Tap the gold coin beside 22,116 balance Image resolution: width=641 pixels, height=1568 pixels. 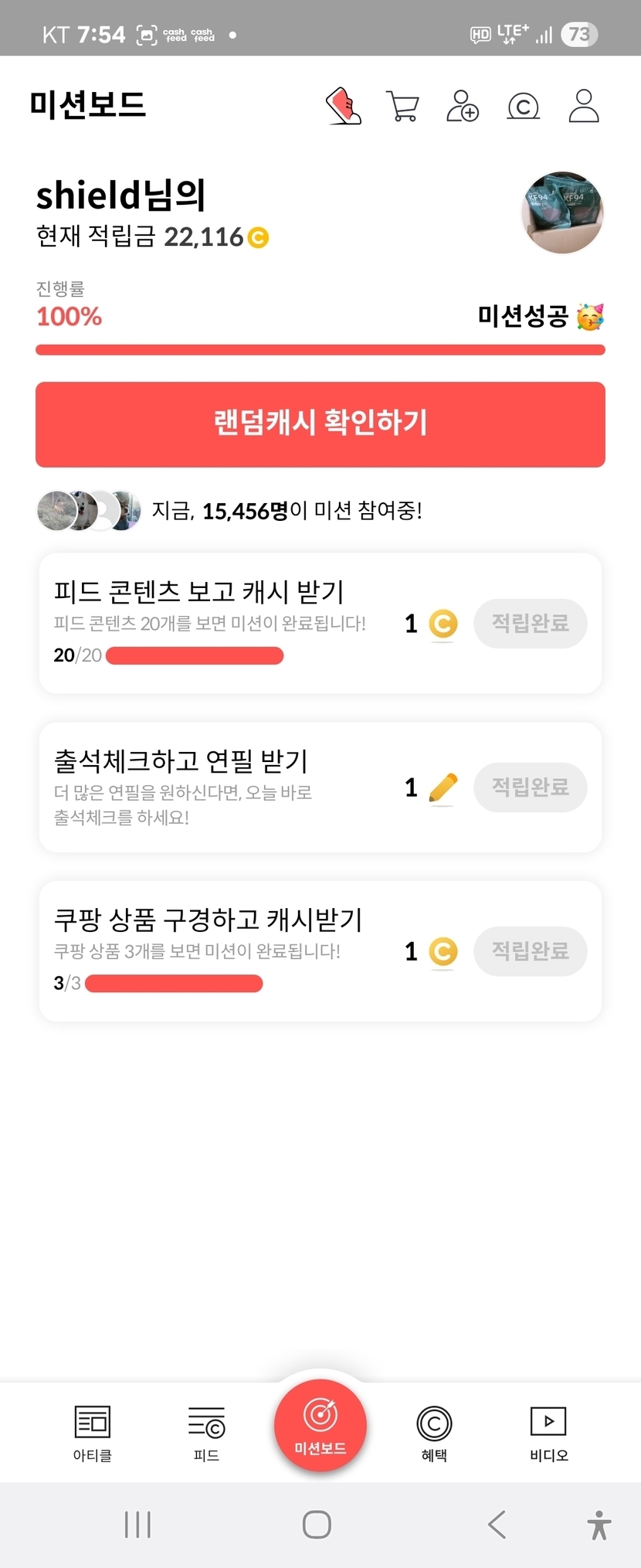[258, 237]
